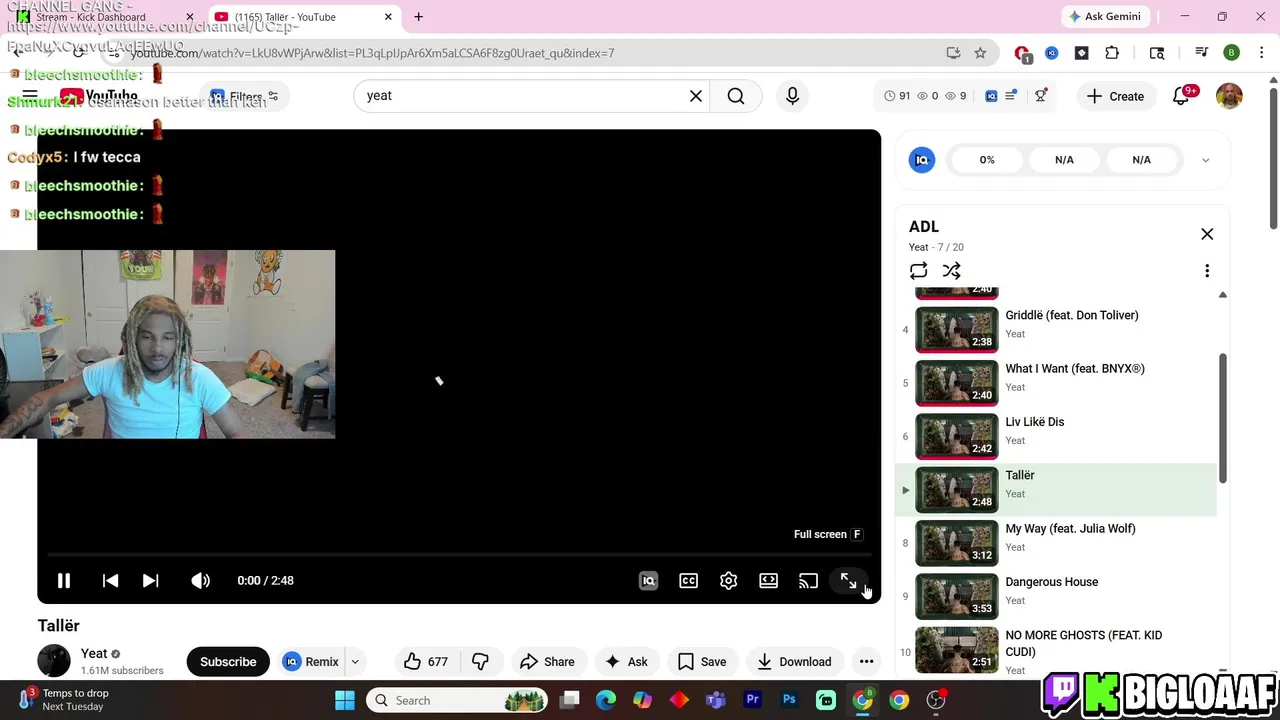This screenshot has width=1280, height=720.
Task: Subscribe to the Yeat channel
Action: click(x=228, y=661)
